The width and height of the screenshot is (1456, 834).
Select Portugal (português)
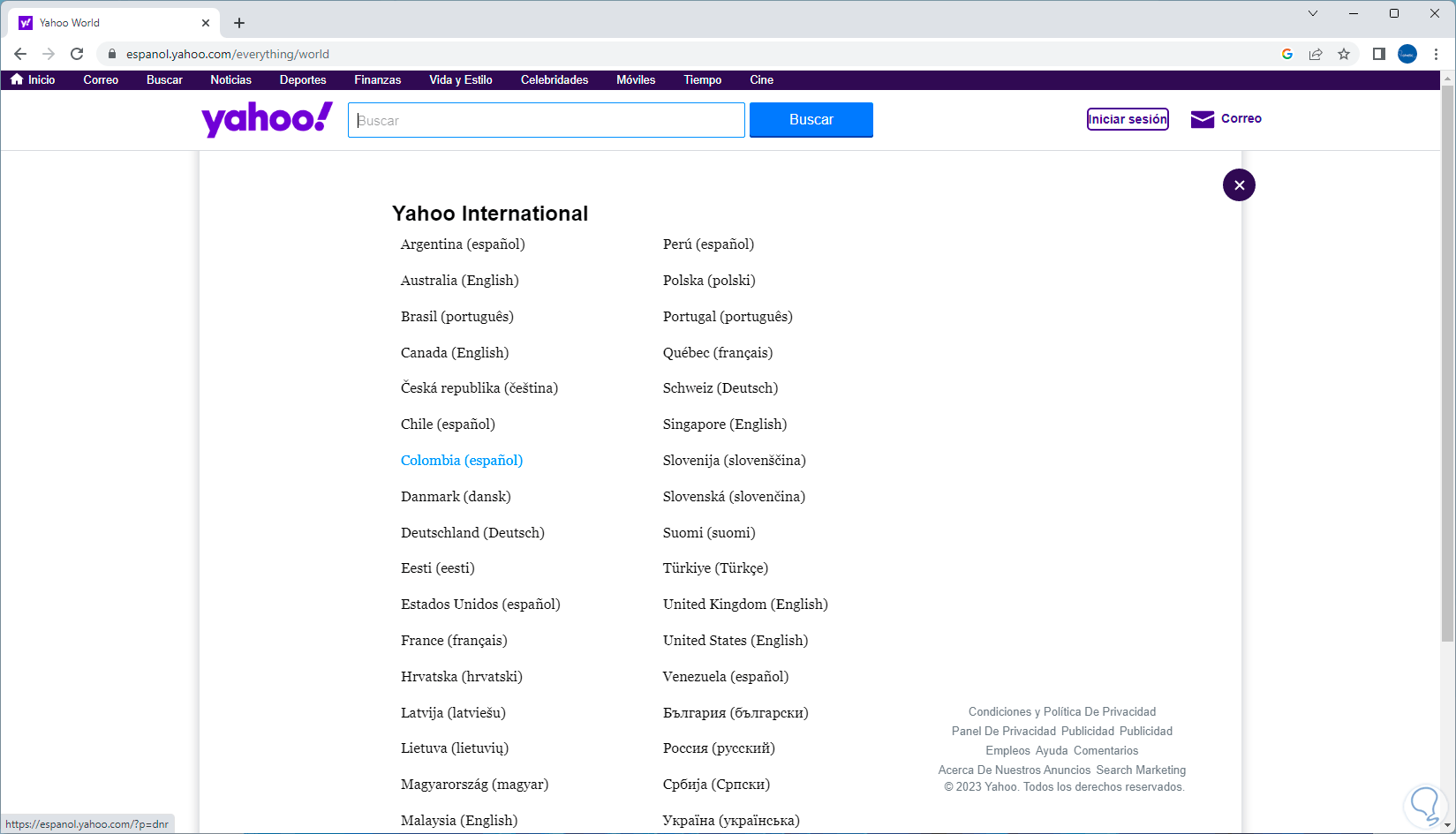728,317
